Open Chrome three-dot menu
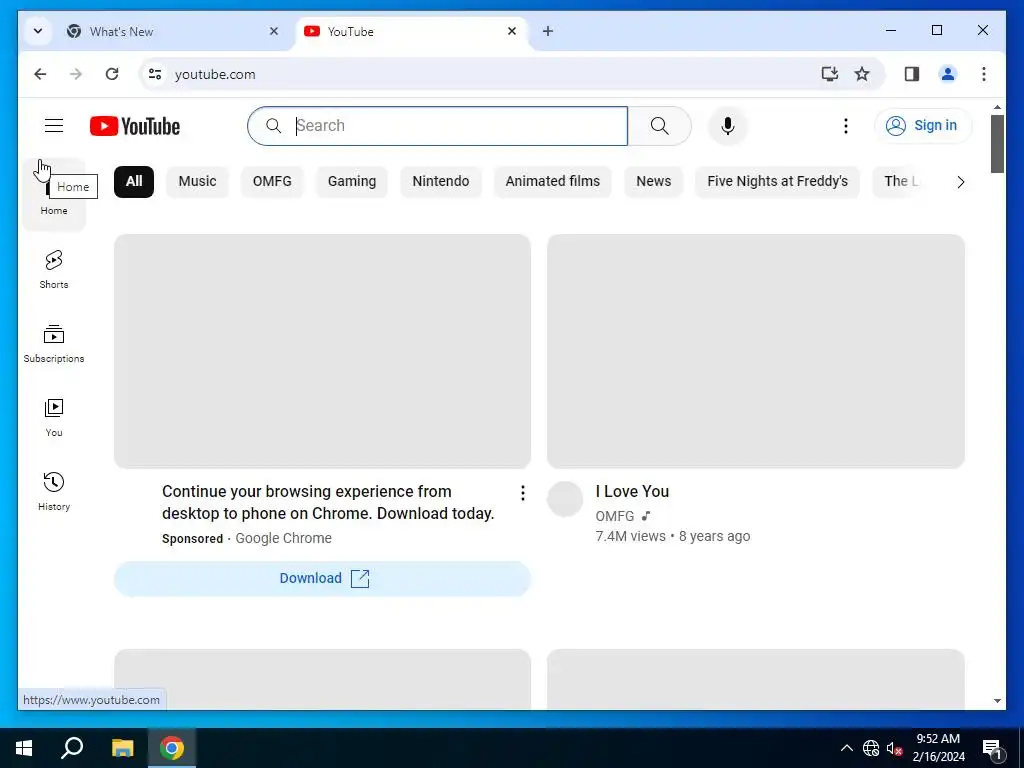Viewport: 1024px width, 768px height. [x=984, y=74]
